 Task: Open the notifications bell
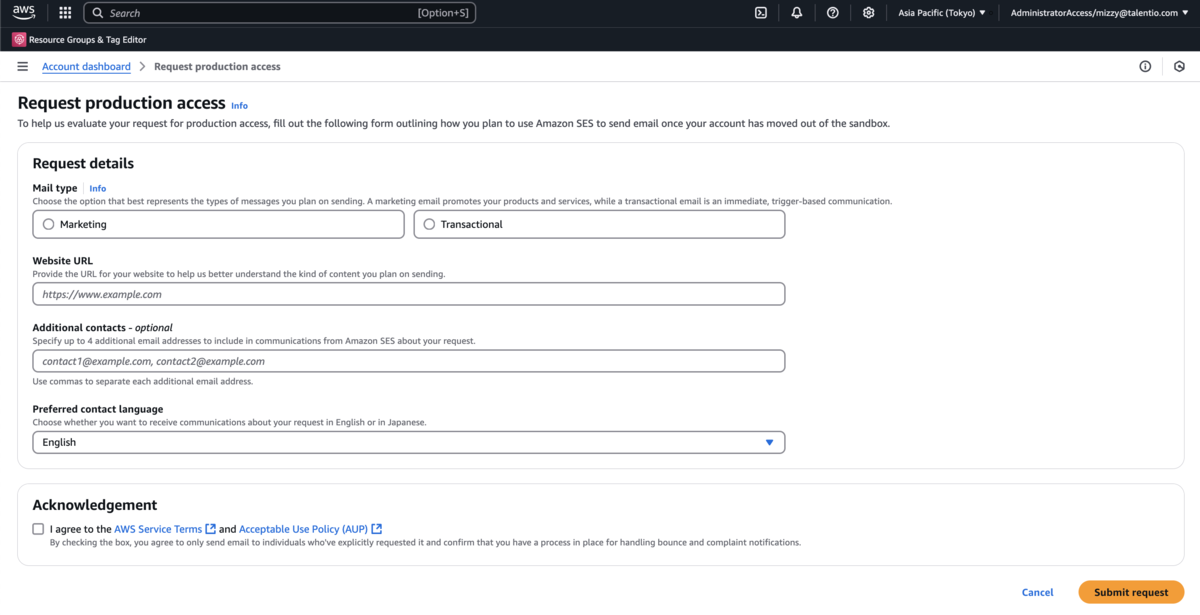click(795, 12)
